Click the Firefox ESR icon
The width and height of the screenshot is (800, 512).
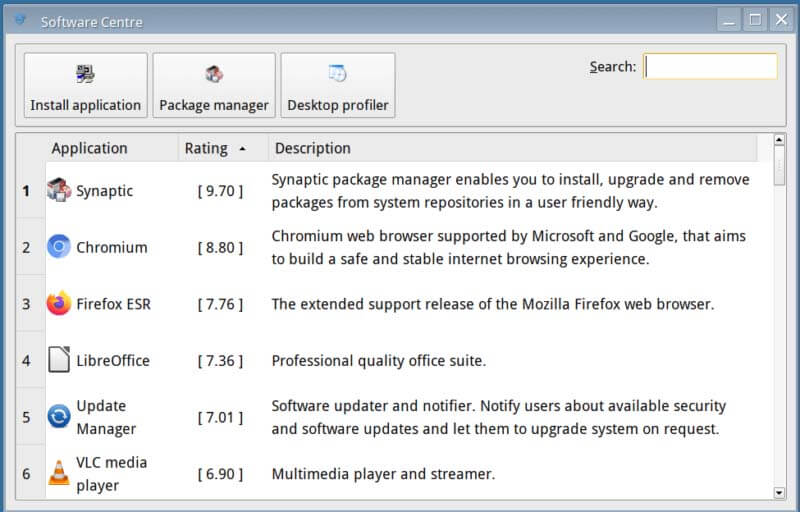[x=59, y=303]
